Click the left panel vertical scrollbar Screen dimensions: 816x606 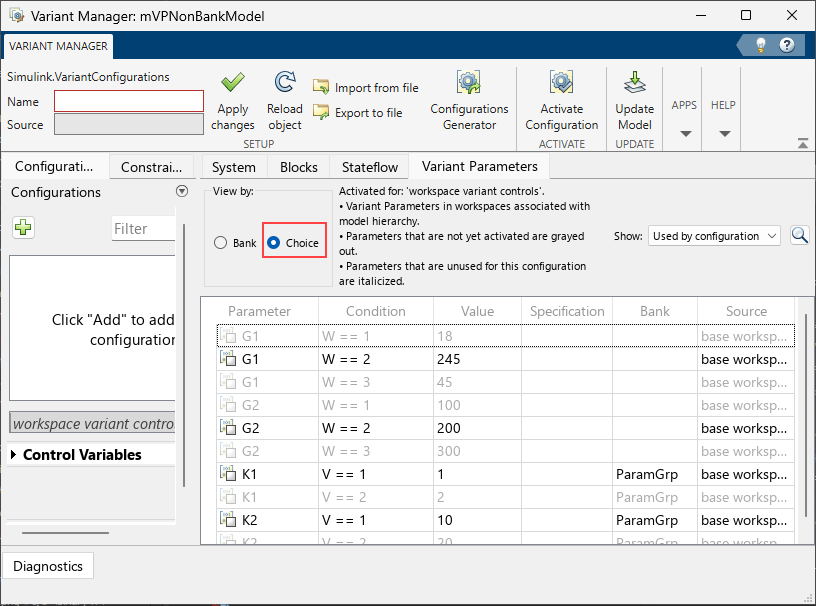(x=184, y=356)
